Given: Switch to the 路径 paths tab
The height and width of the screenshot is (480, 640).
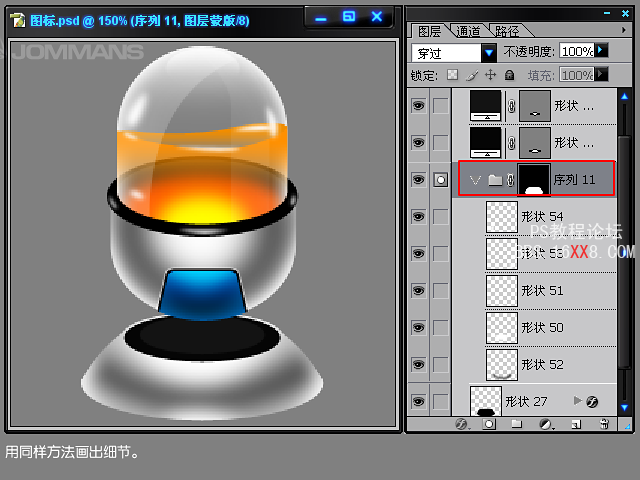Looking at the screenshot, I should tap(507, 31).
